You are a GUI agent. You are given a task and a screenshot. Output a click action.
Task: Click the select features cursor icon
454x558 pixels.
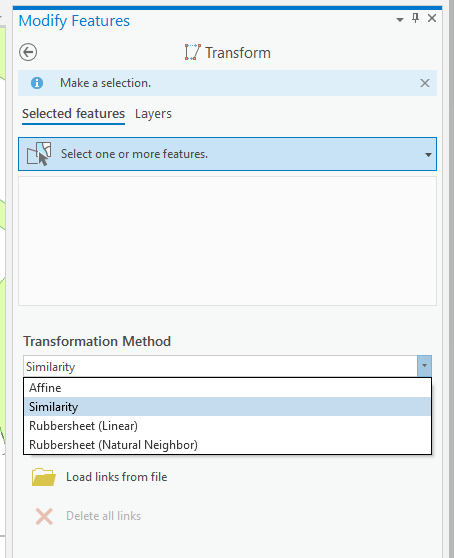(x=39, y=154)
